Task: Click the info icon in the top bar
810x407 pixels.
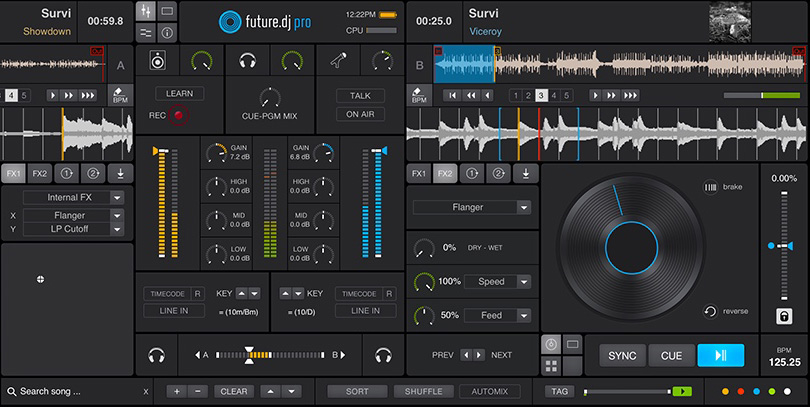Action: (x=167, y=33)
